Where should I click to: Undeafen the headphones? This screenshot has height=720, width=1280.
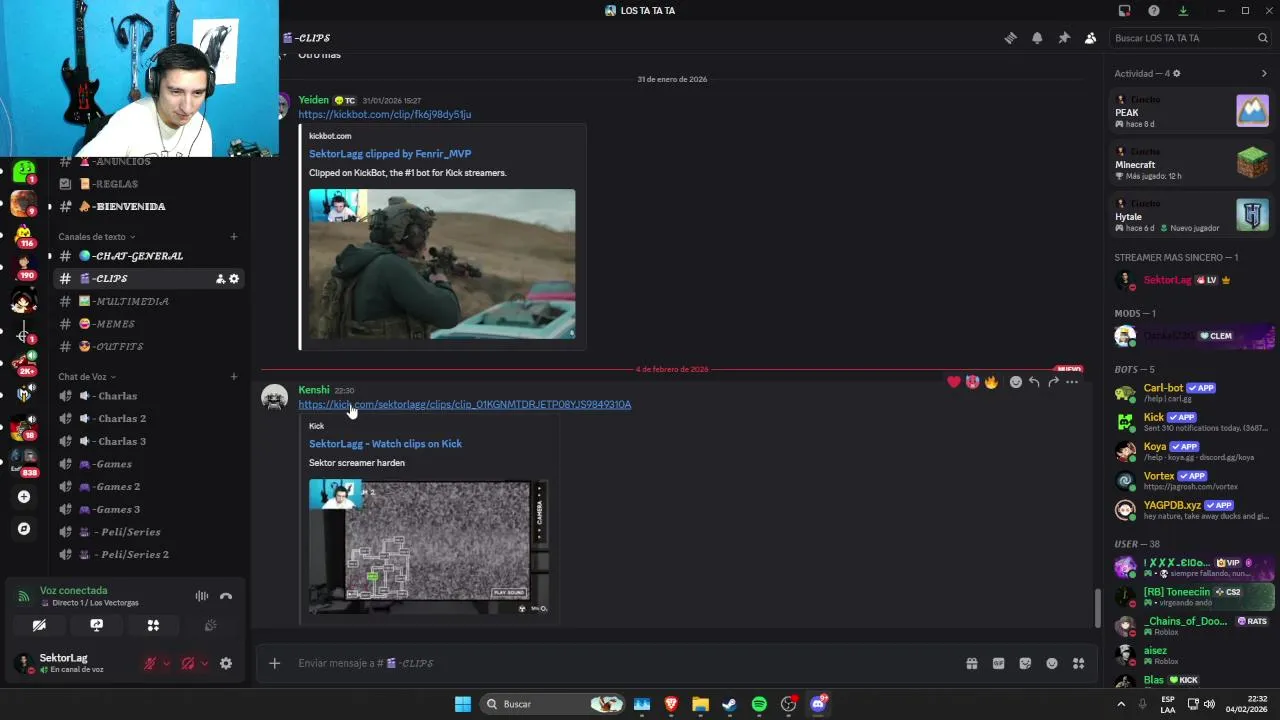[188, 663]
